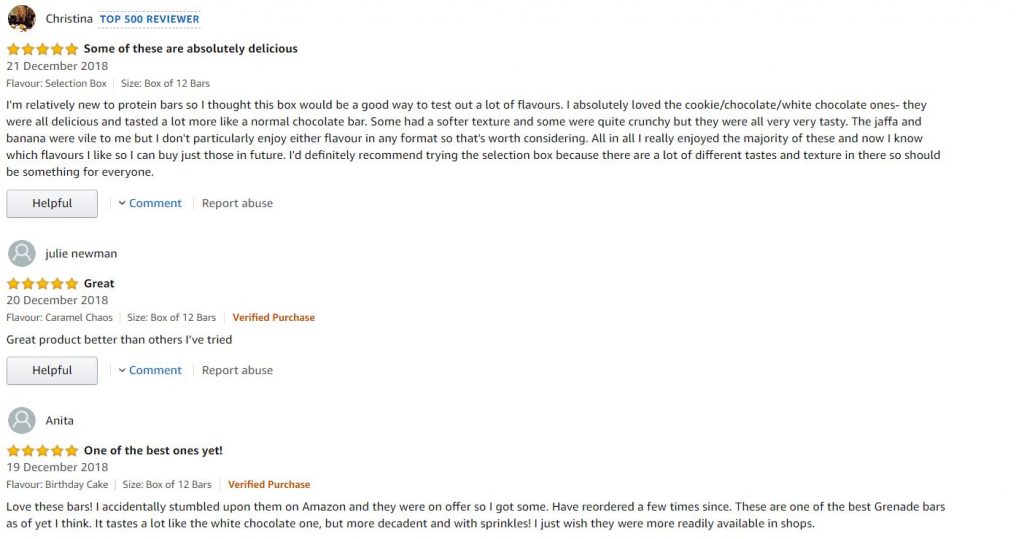Click the star rating on Christina's review
The height and width of the screenshot is (539, 1024).
click(42, 49)
